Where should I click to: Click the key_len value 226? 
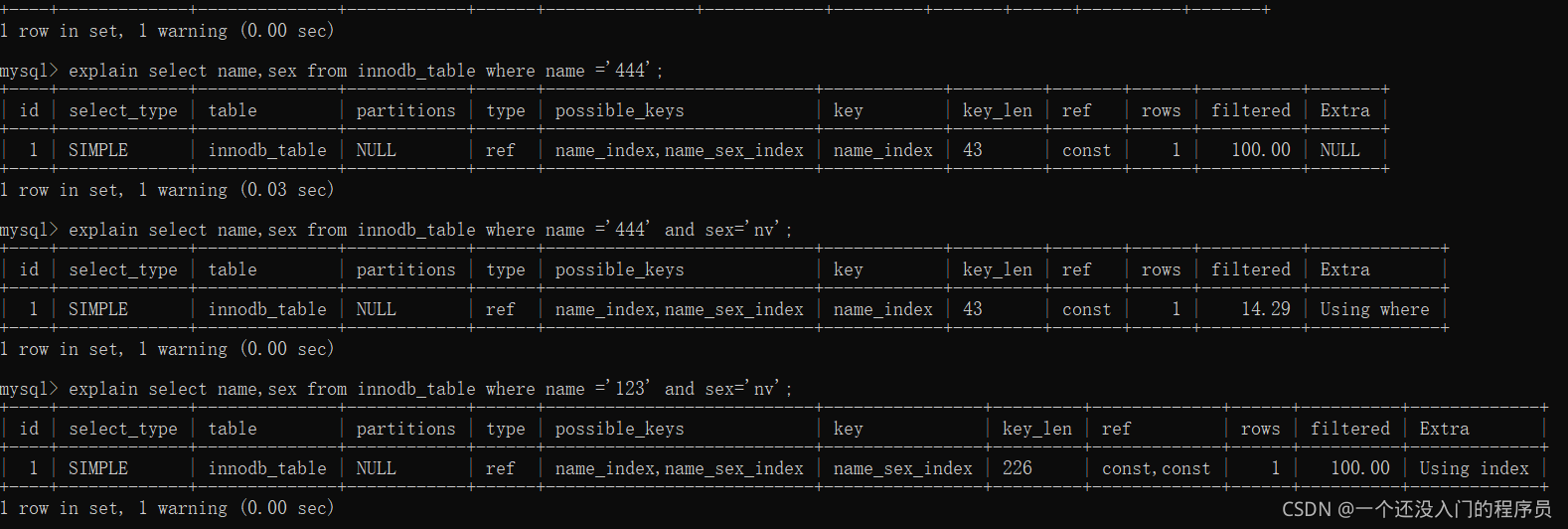pyautogui.click(x=1018, y=468)
